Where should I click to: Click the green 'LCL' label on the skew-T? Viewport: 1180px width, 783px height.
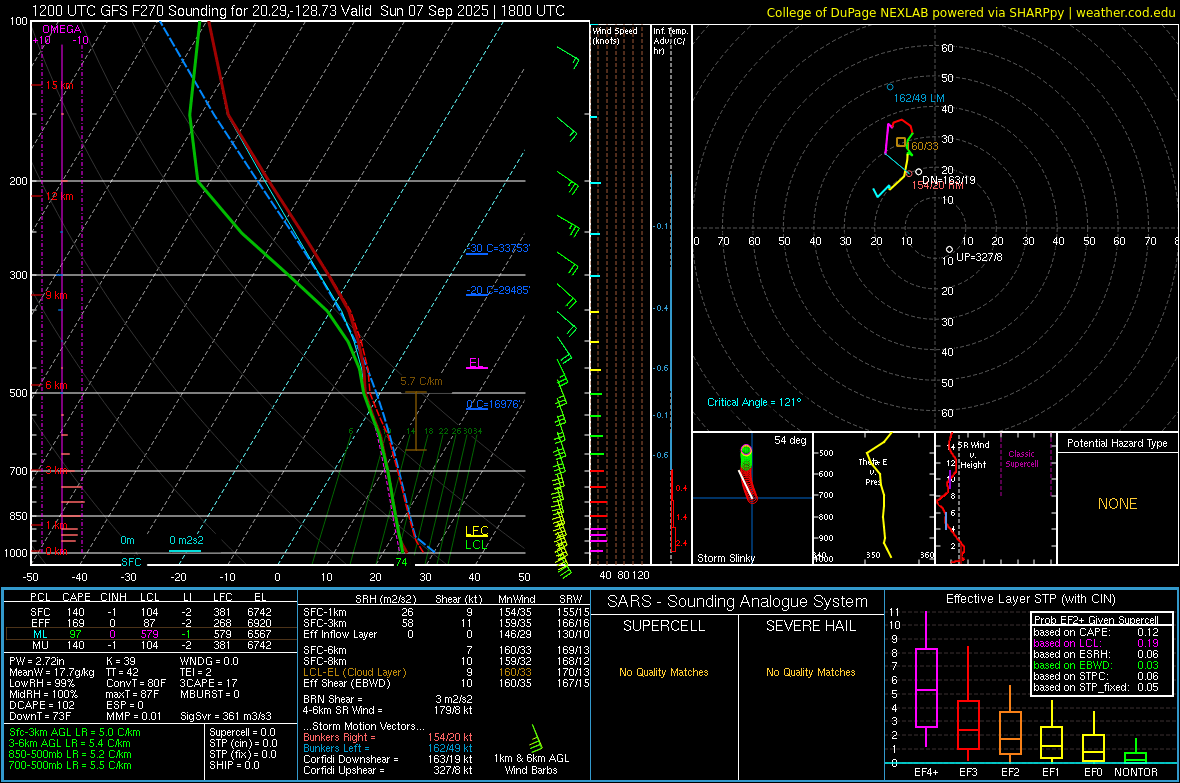(x=476, y=544)
